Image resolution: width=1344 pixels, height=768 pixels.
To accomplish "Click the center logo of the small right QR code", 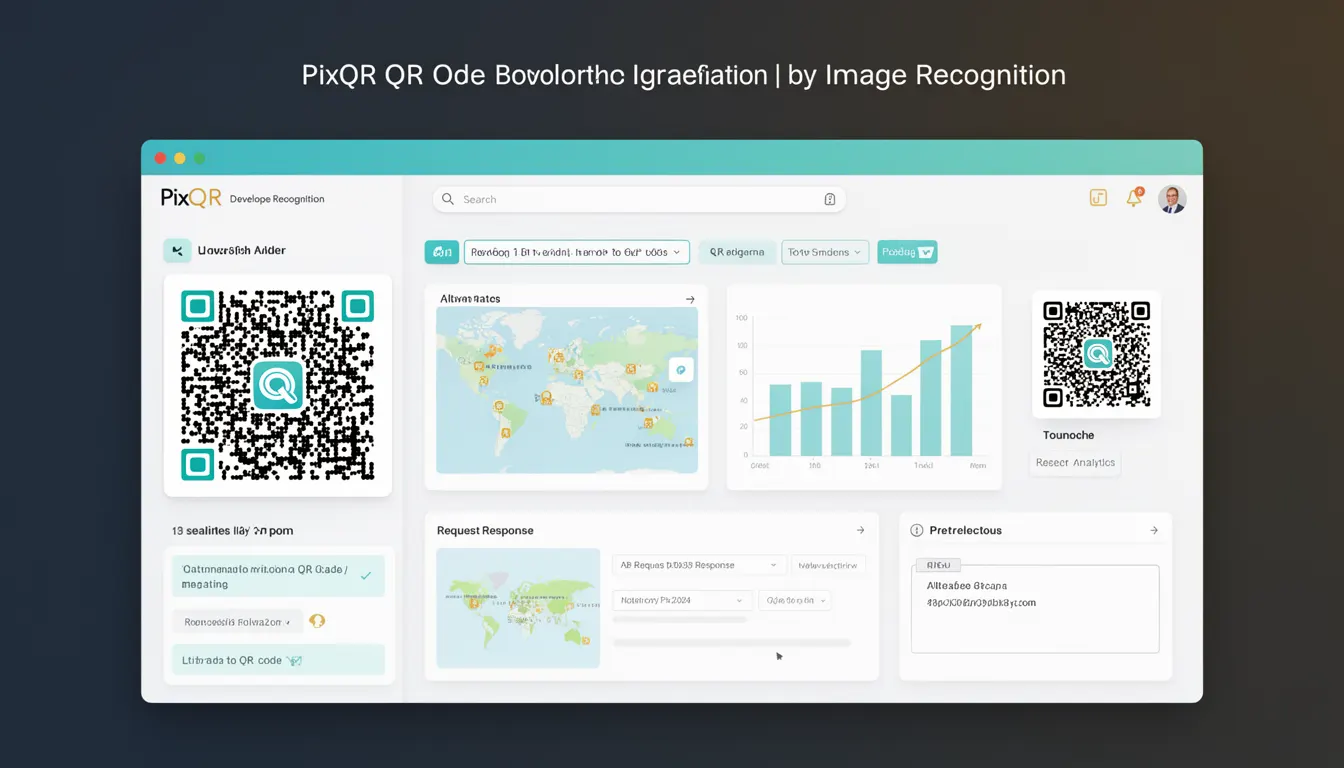I will (1097, 353).
